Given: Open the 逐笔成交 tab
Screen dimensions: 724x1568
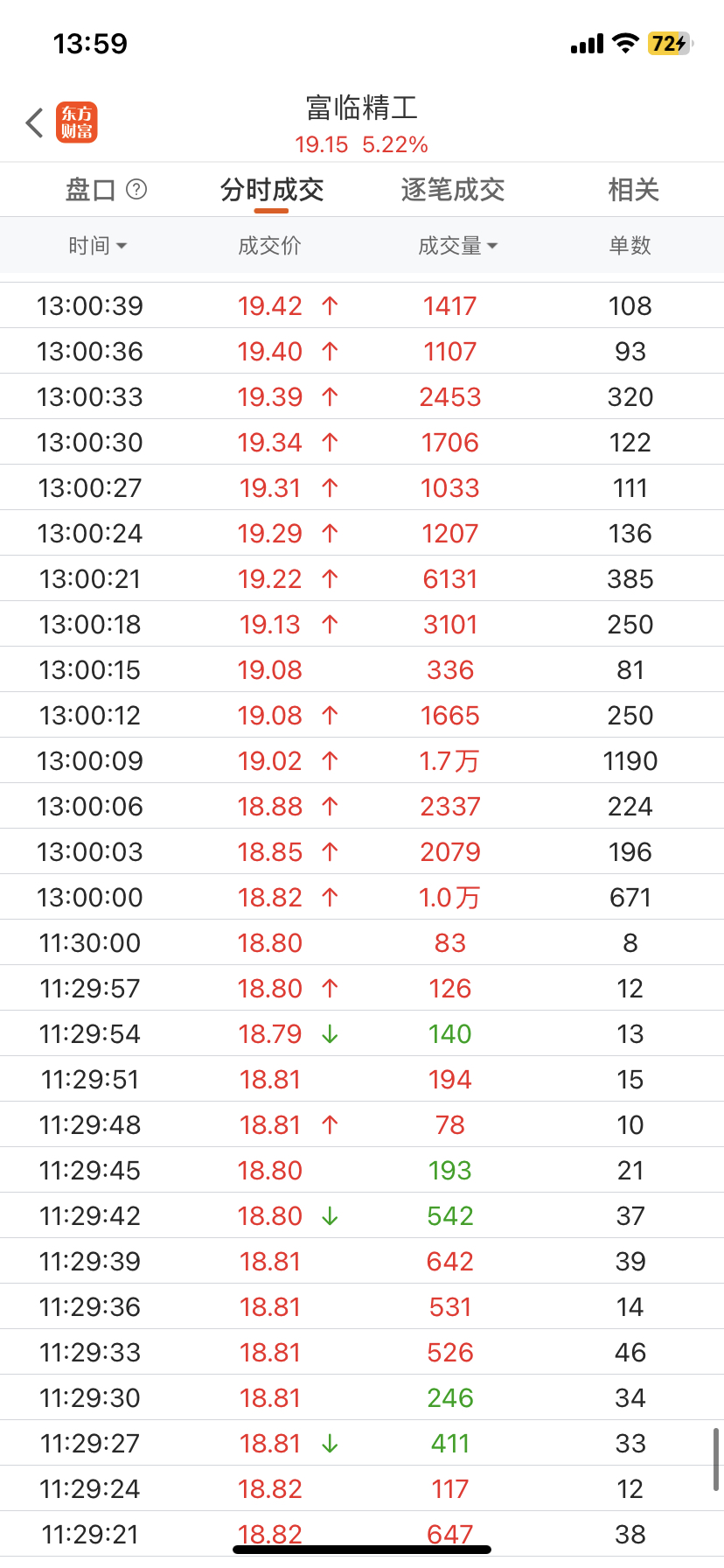Looking at the screenshot, I should [453, 190].
